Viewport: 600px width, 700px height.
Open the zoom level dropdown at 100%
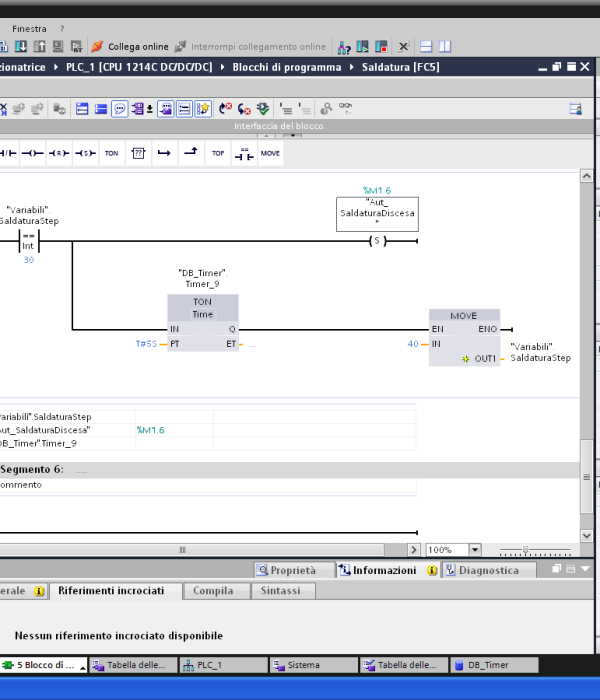475,550
